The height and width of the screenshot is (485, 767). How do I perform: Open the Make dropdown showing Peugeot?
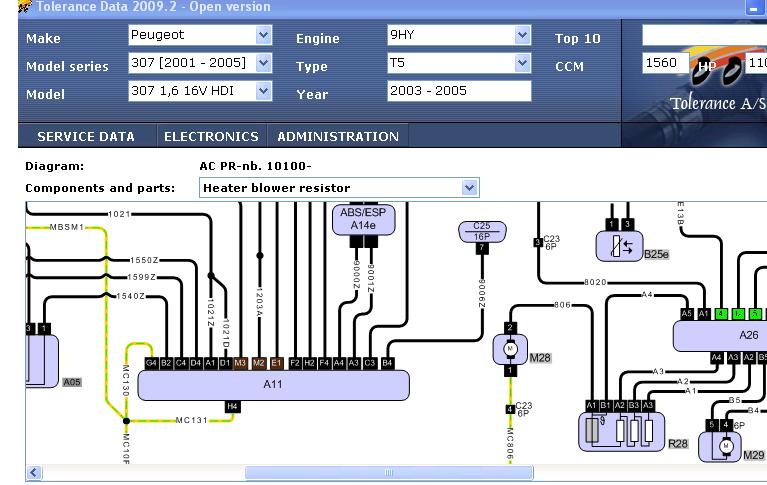point(200,35)
